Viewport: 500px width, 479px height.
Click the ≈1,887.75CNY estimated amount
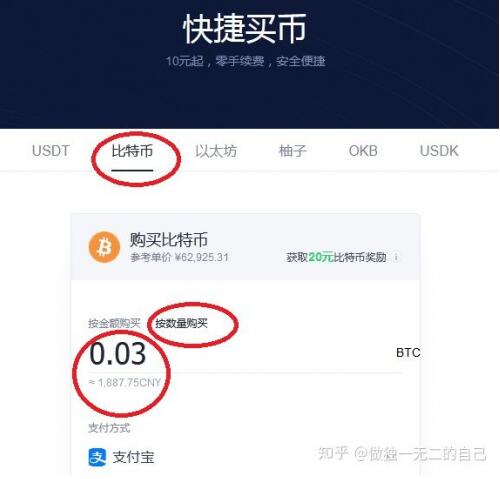coord(125,382)
